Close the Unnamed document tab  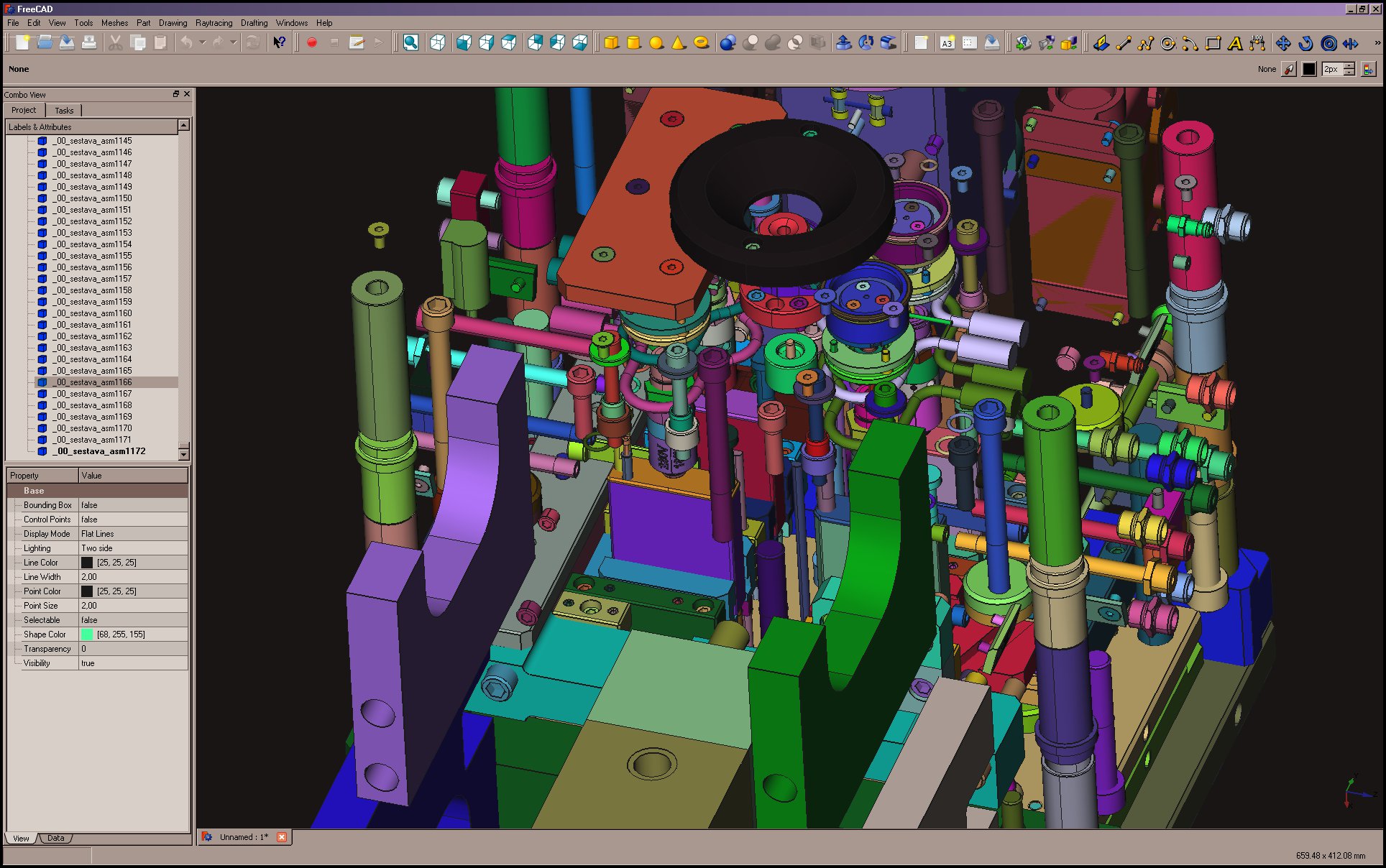click(x=282, y=837)
